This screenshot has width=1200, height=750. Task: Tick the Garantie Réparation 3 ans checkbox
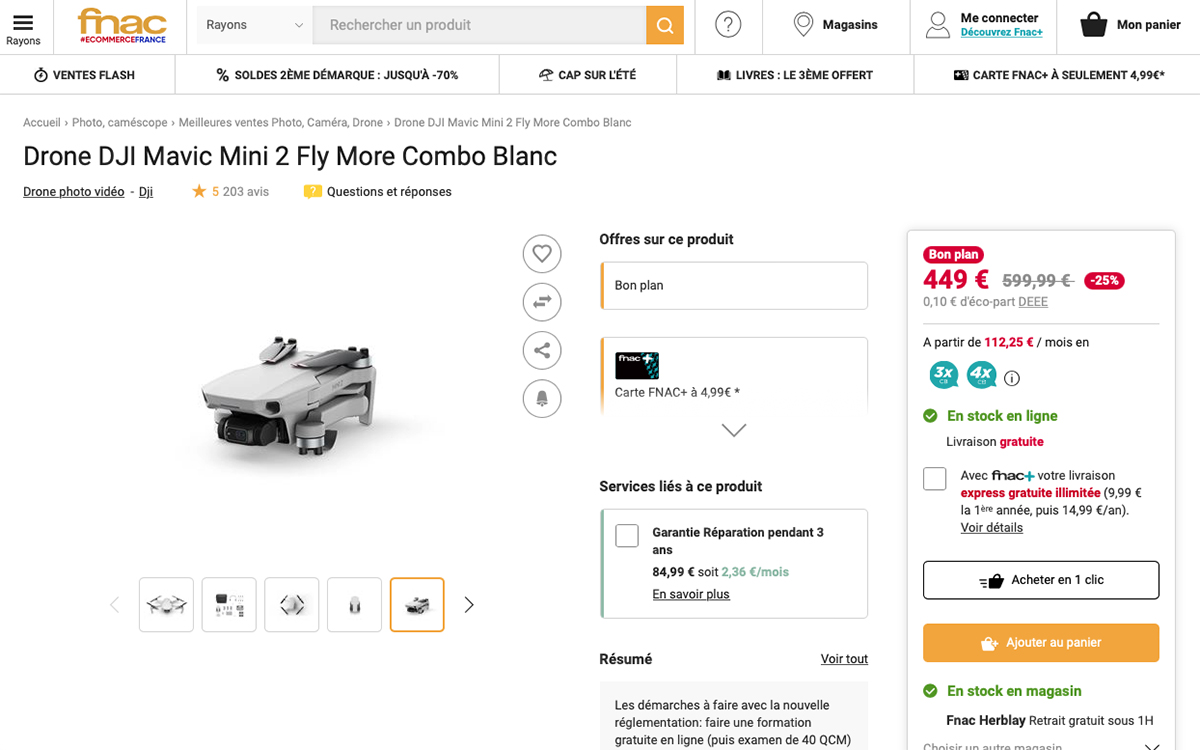(627, 535)
